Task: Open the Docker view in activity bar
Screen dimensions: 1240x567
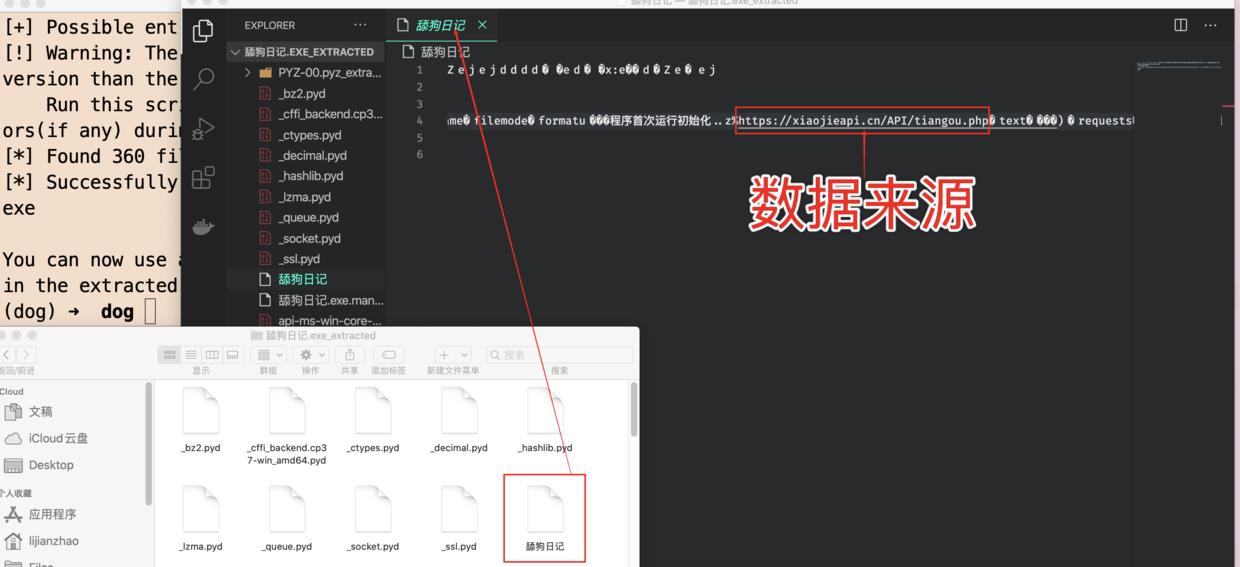Action: pos(203,226)
